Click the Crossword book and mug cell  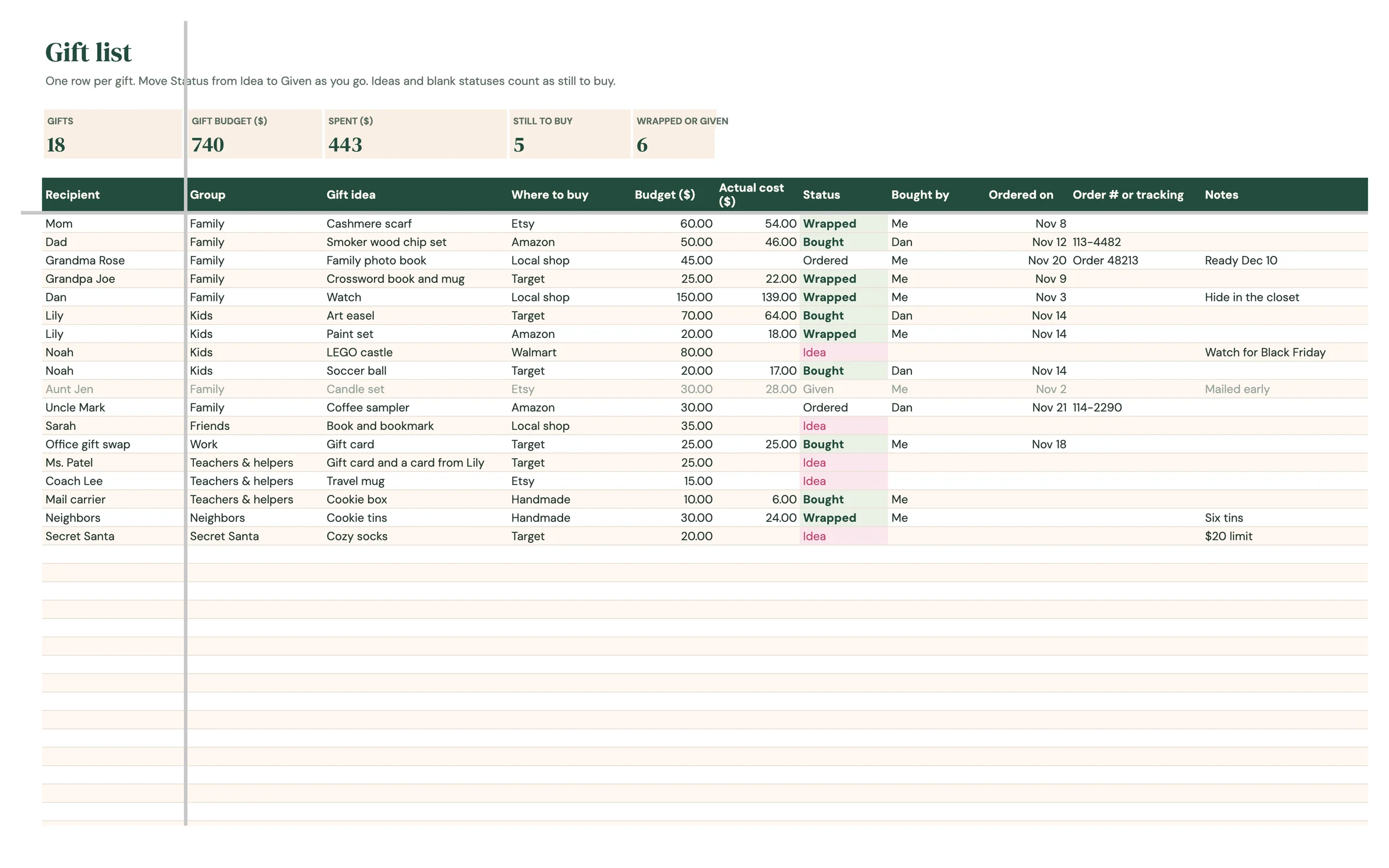395,279
